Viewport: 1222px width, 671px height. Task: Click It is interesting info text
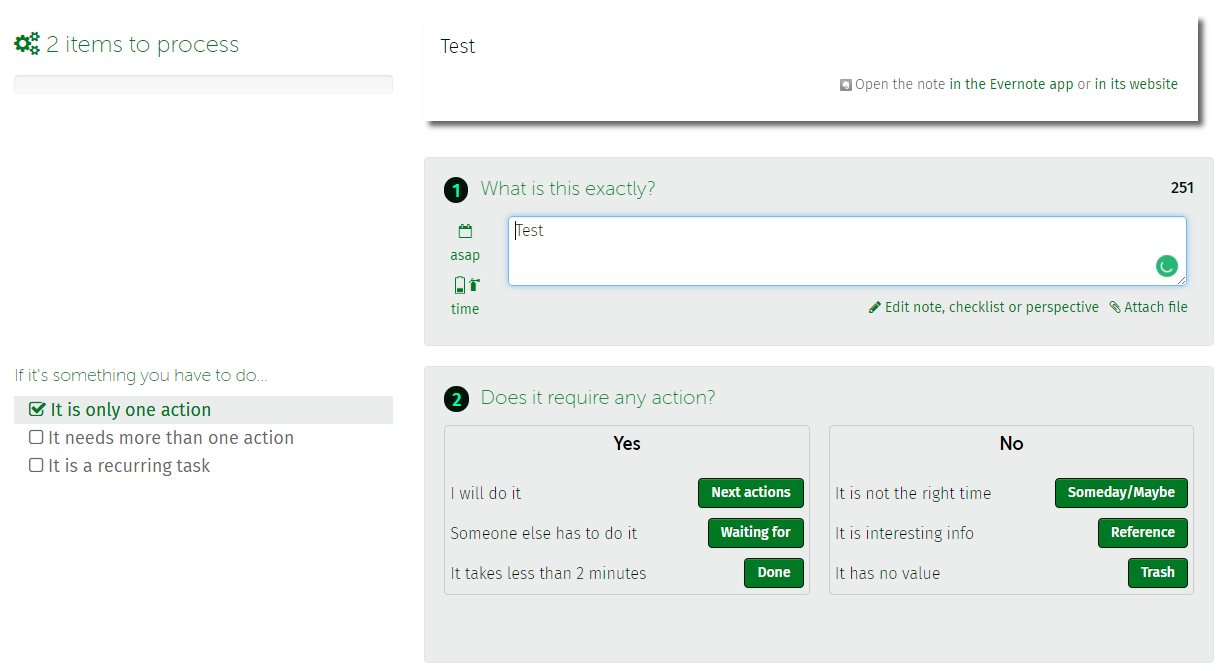coord(904,533)
